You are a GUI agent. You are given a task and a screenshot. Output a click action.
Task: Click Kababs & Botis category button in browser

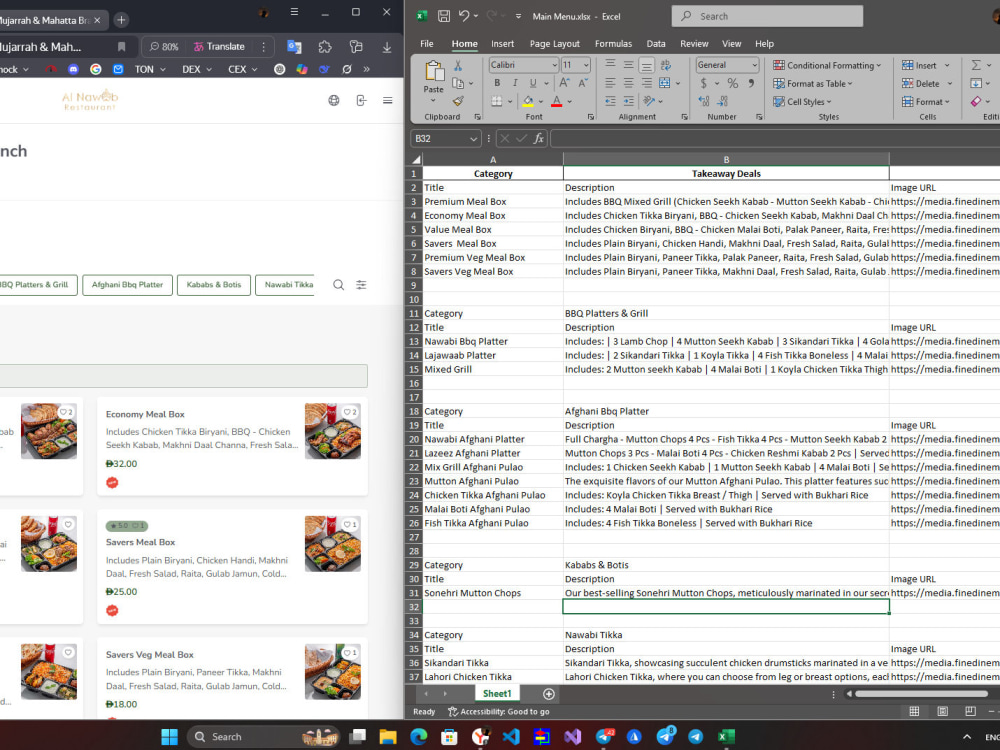click(214, 285)
